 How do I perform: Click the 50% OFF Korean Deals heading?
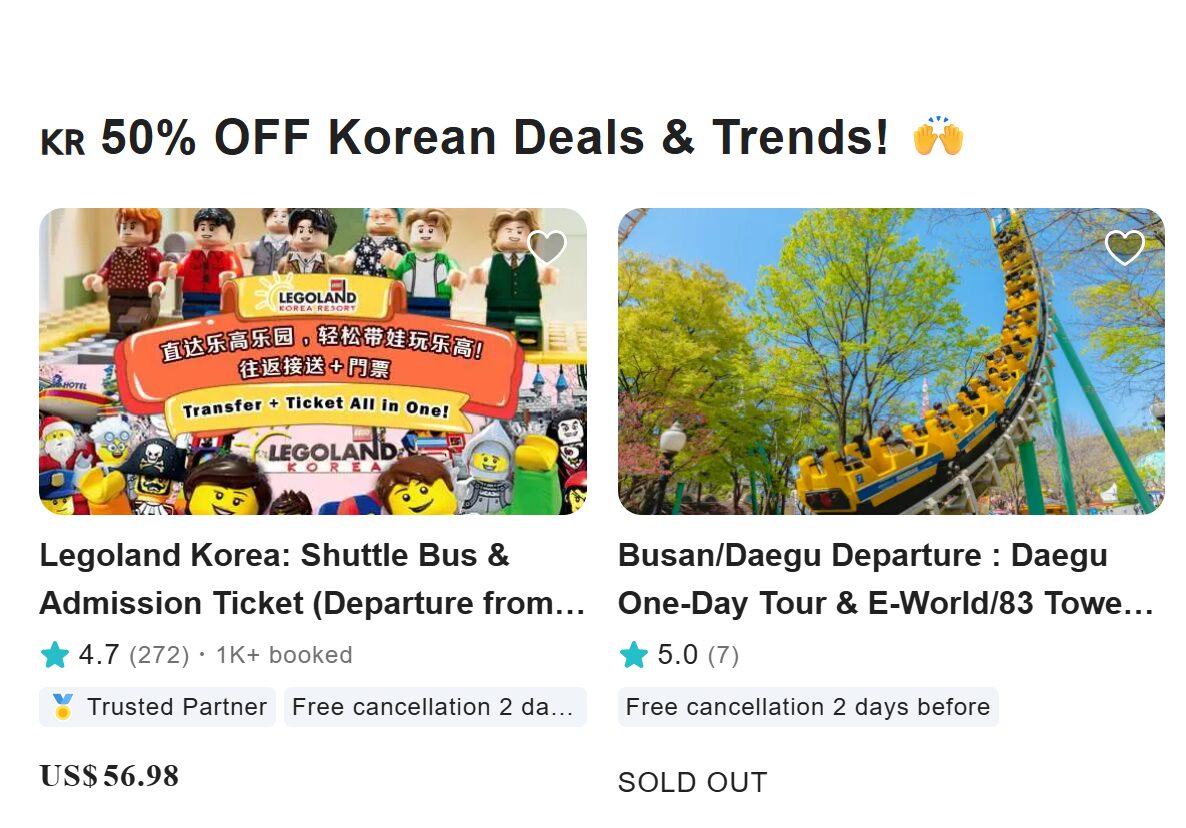[494, 137]
